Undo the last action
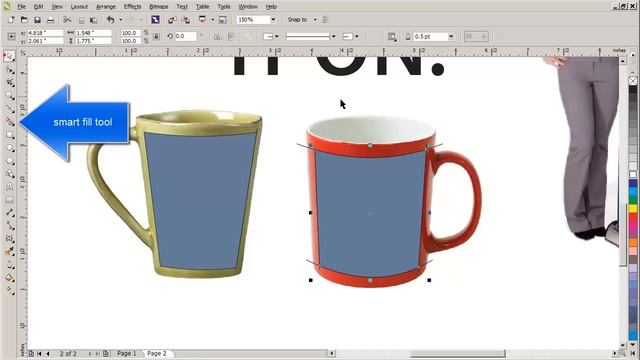640x360 pixels. [x=111, y=20]
